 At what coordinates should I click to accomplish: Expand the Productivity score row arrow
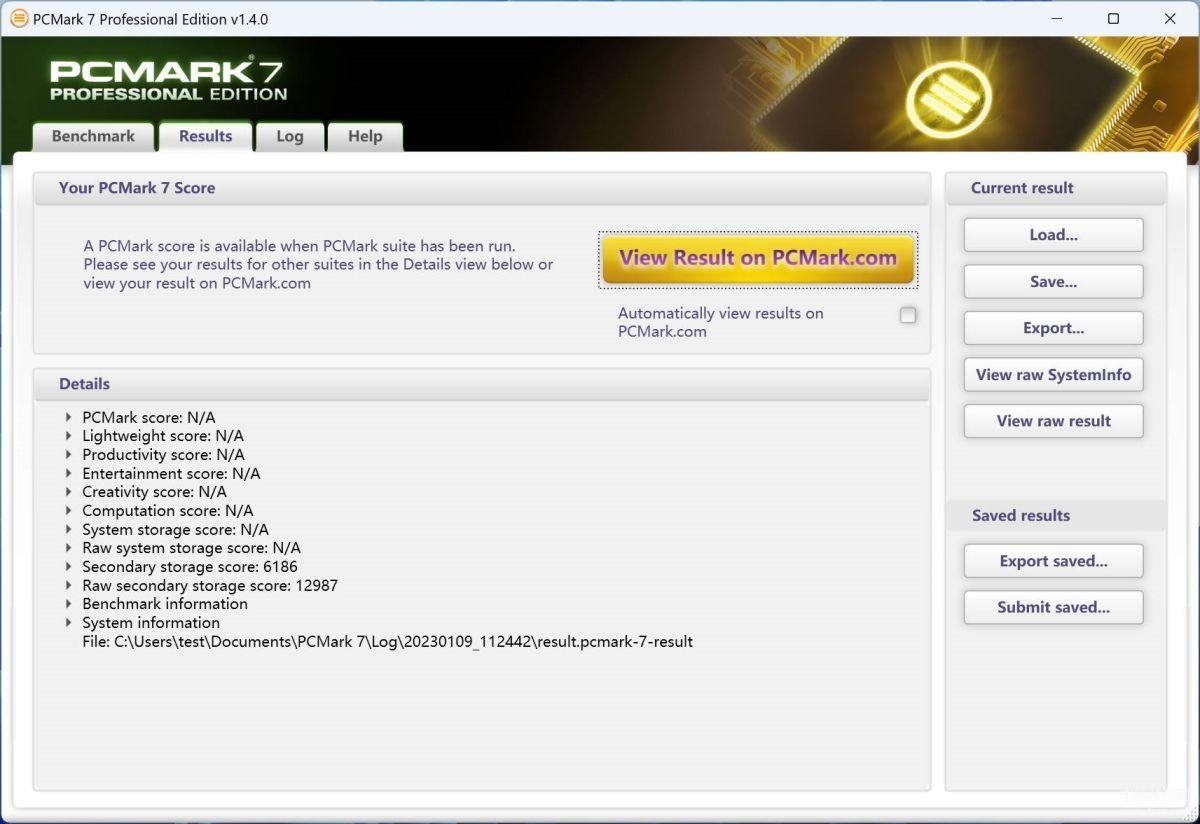68,454
